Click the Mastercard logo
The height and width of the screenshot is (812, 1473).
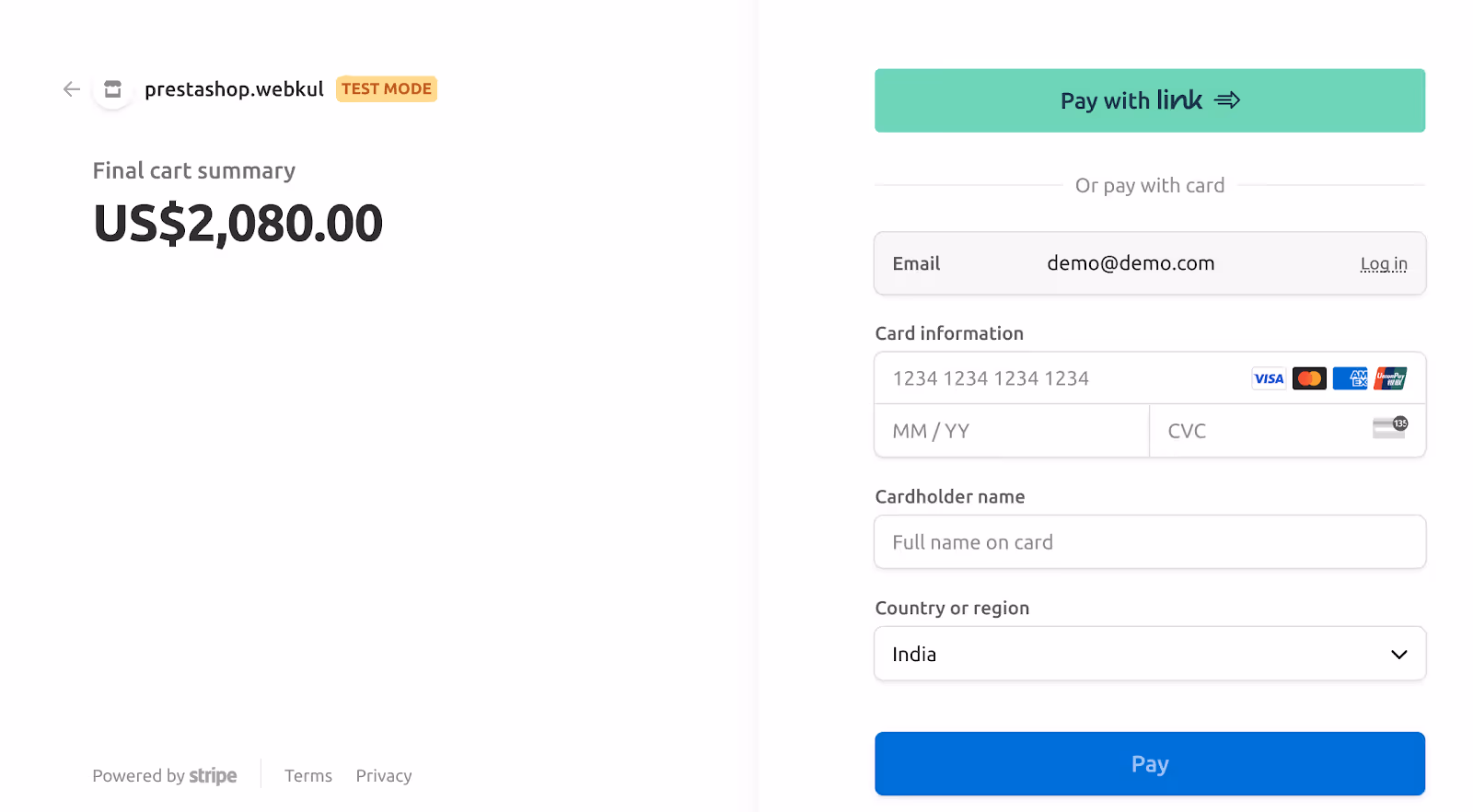point(1309,378)
